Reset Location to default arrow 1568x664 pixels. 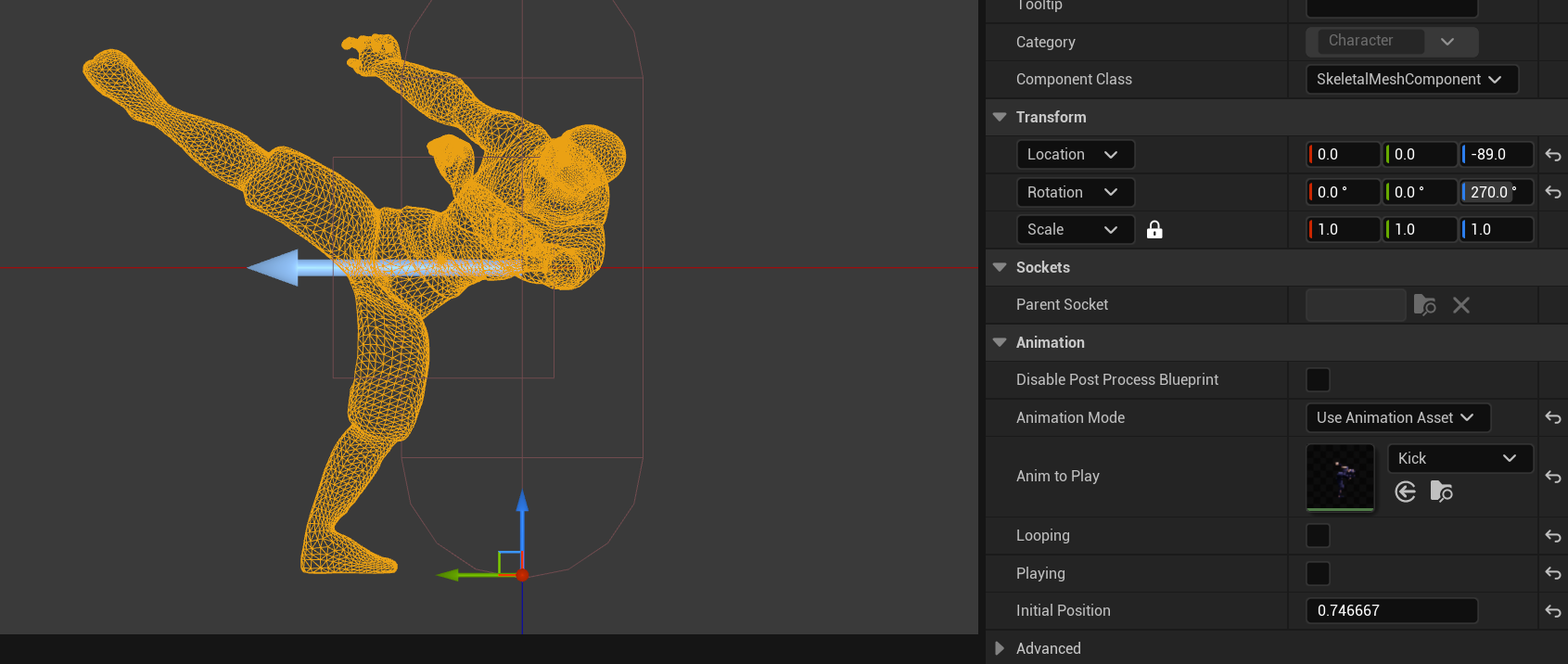(1553, 155)
